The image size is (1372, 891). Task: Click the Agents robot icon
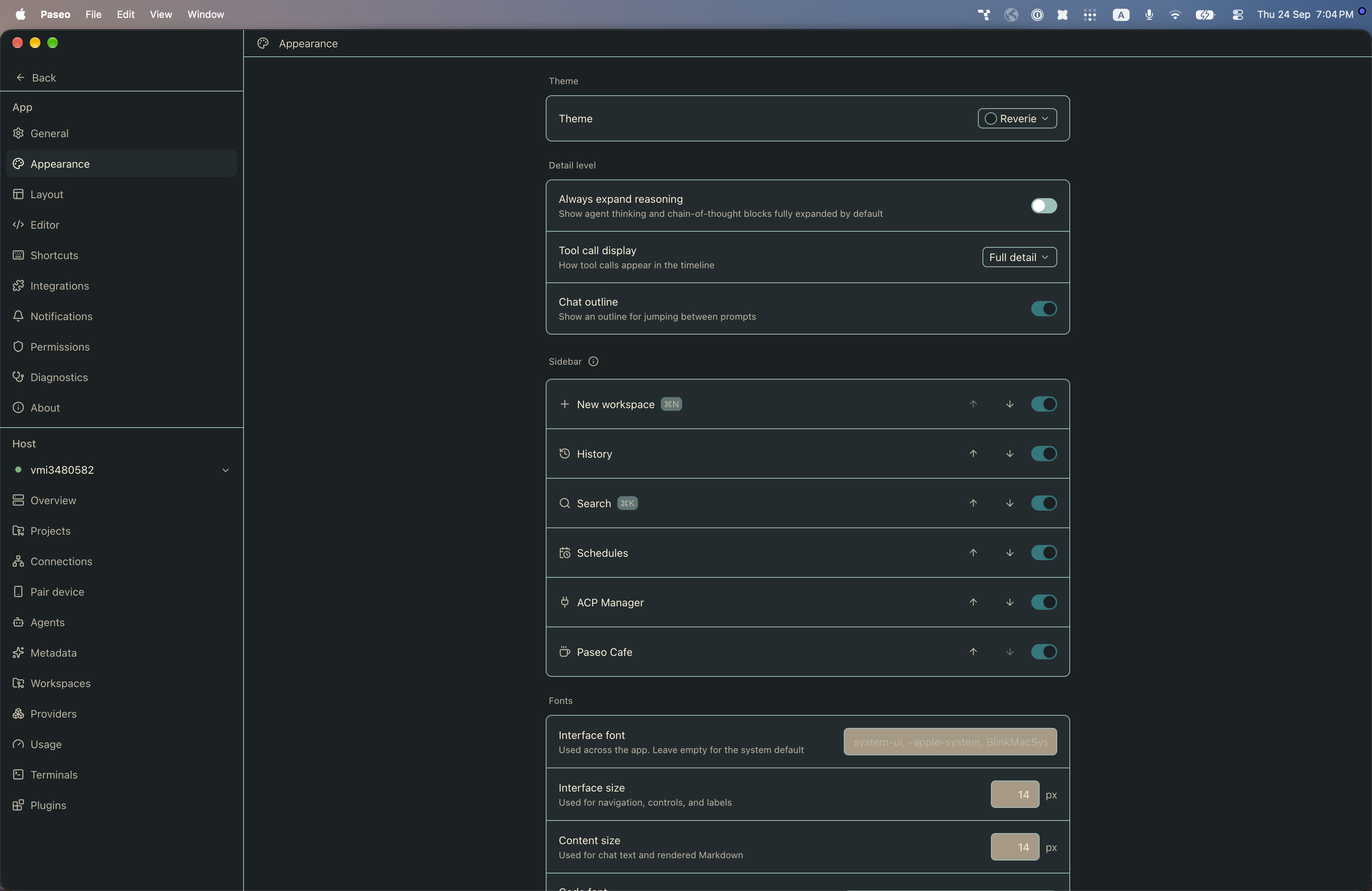tap(18, 622)
